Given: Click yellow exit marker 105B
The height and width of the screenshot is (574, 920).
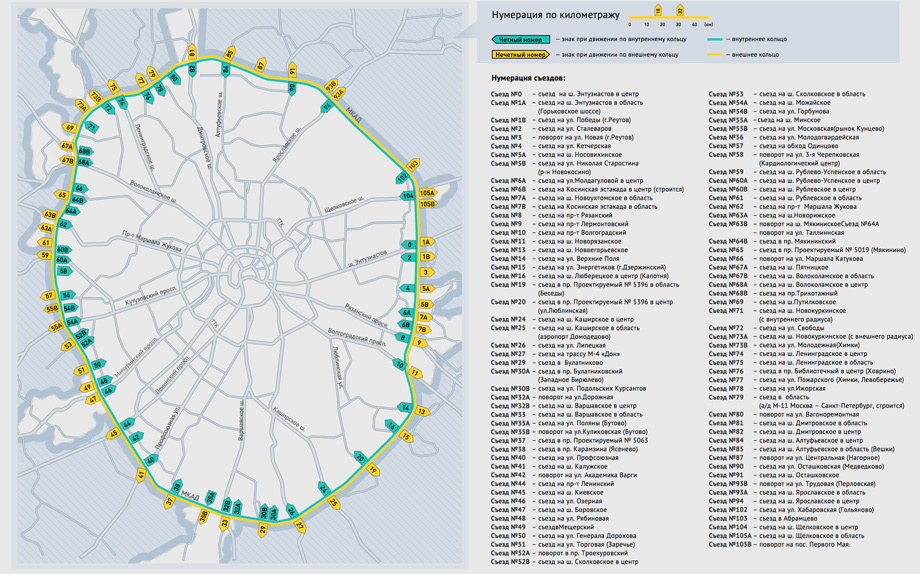Looking at the screenshot, I should [428, 204].
